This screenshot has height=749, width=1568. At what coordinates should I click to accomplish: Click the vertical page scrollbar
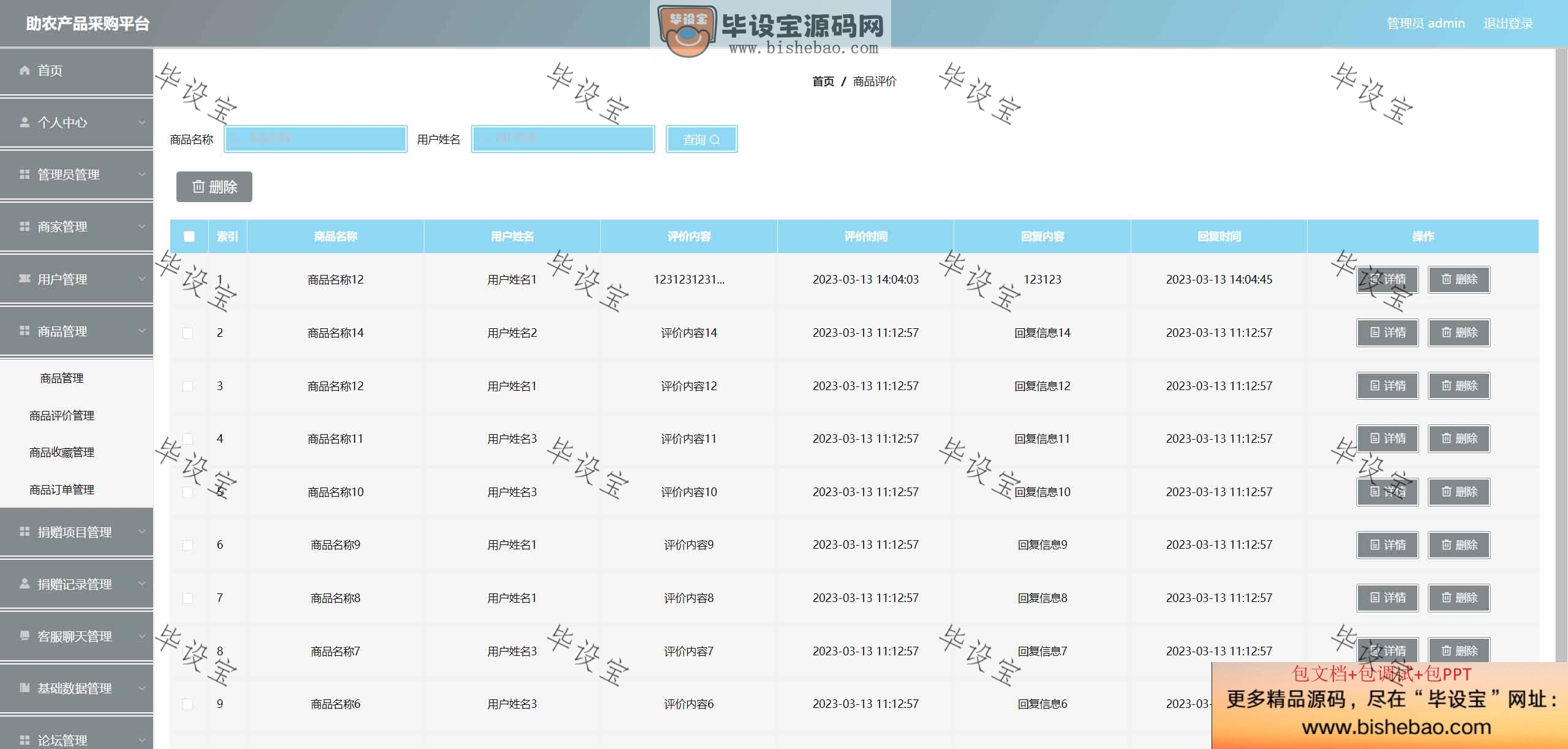1562,398
